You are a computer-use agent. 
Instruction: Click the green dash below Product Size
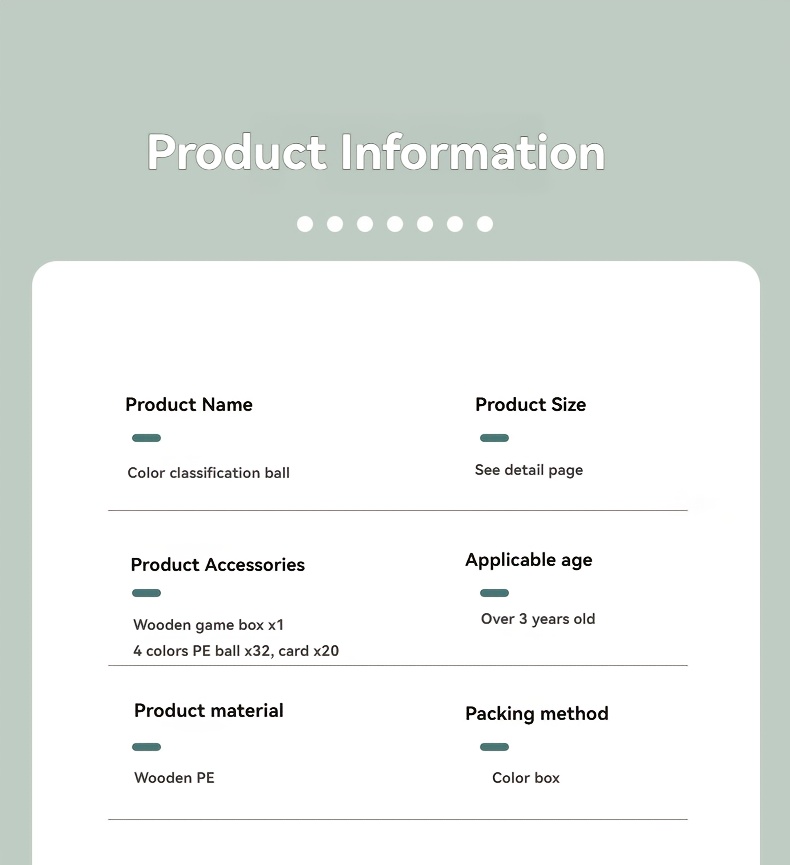point(494,438)
